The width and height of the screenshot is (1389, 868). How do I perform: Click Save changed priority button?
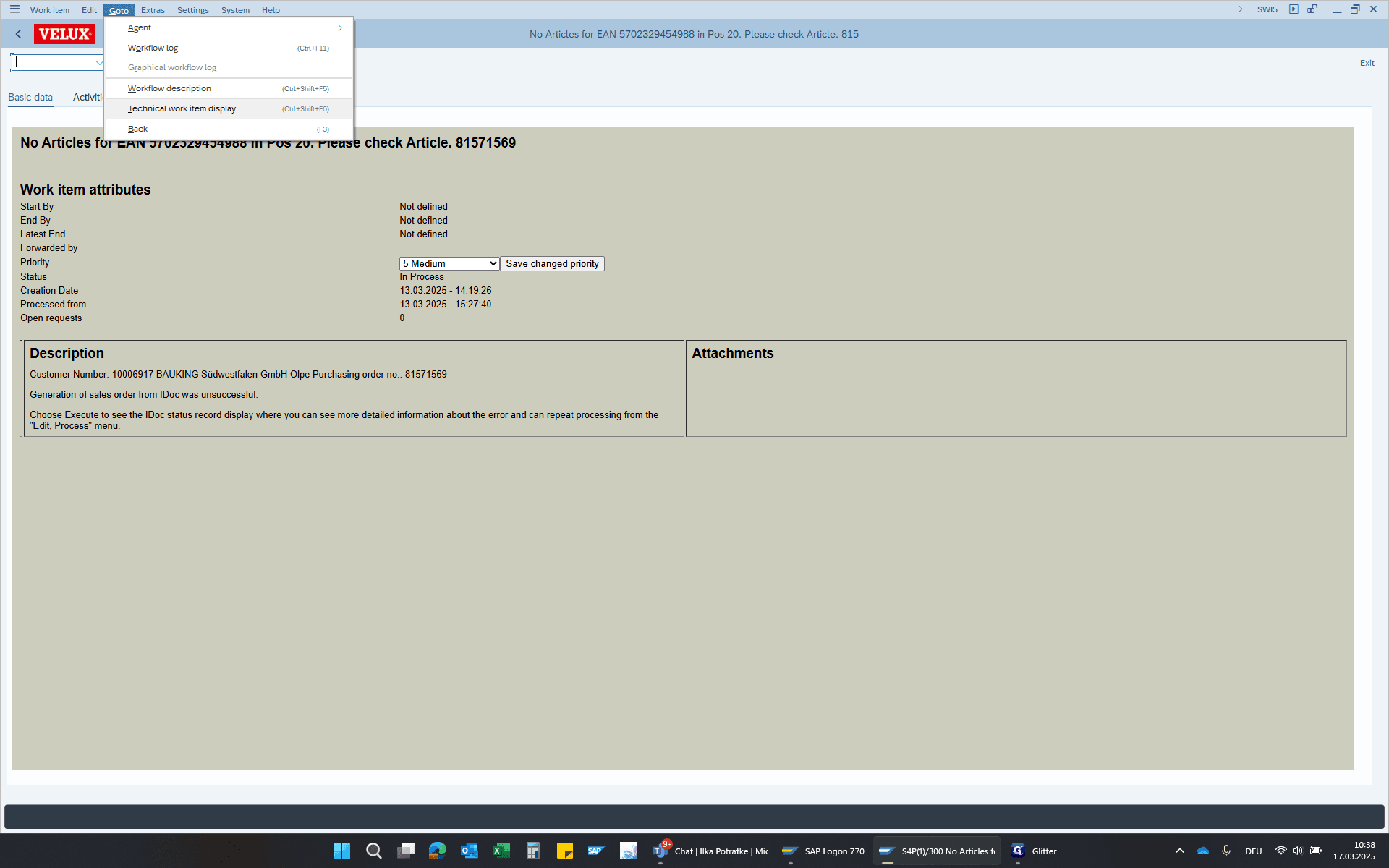point(552,264)
